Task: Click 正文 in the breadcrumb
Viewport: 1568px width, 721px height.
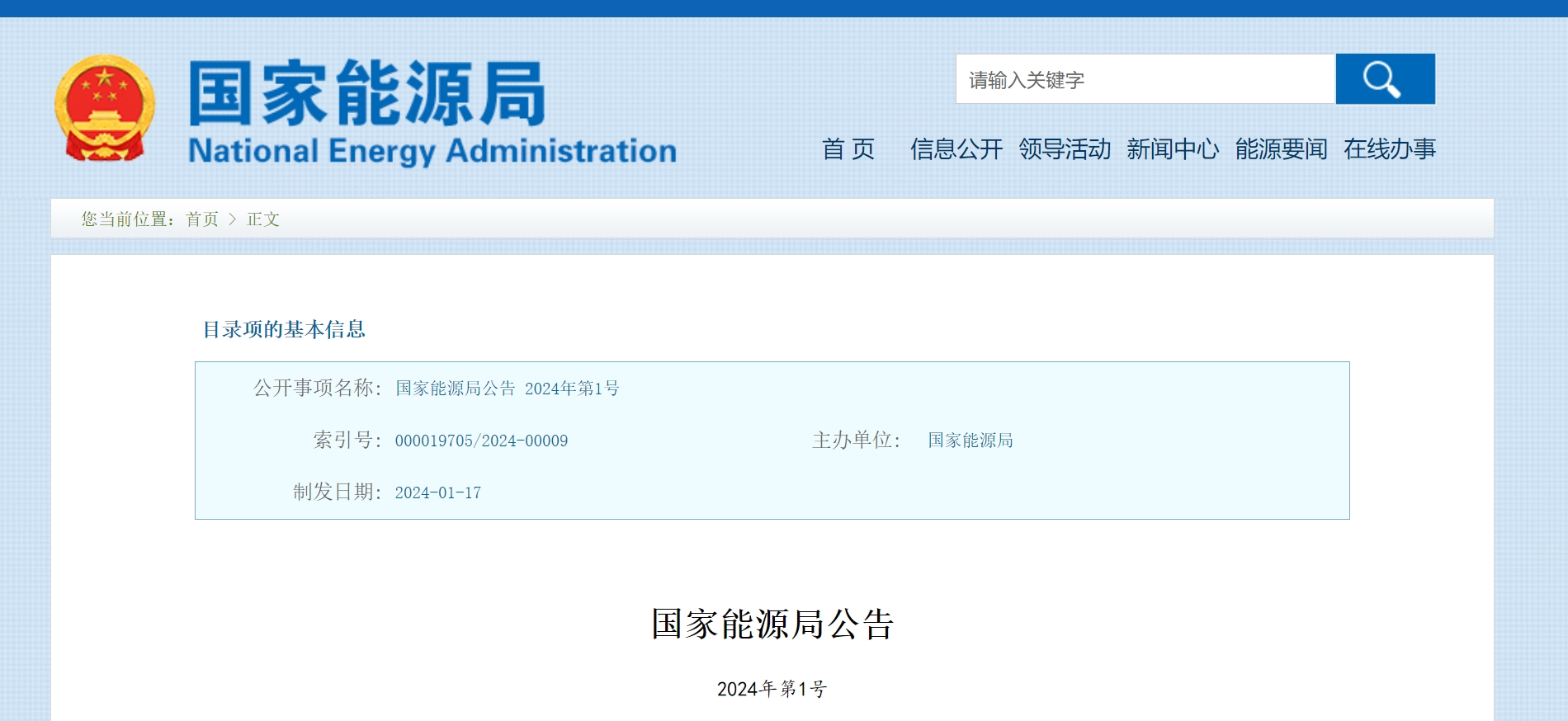Action: 263,219
